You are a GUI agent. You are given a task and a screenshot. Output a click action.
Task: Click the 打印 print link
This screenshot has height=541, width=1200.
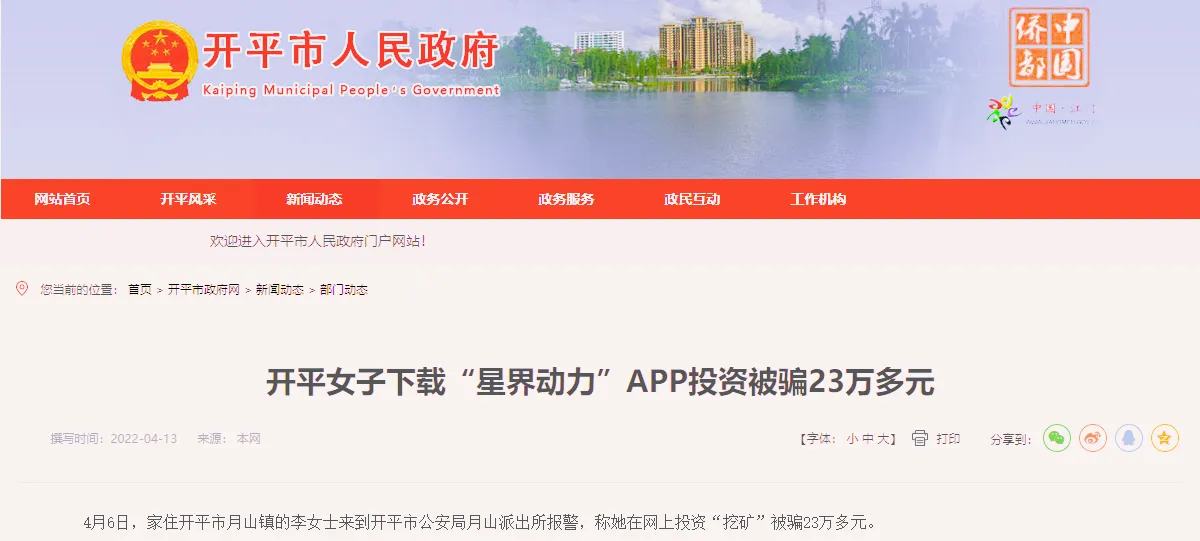[x=948, y=439]
